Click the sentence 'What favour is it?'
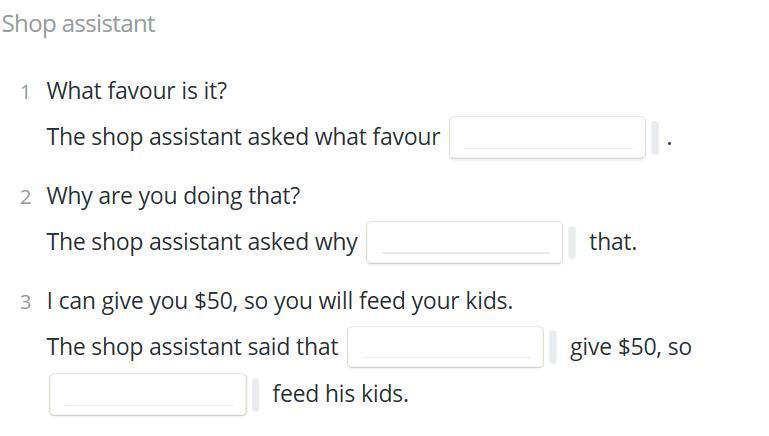Image resolution: width=769 pixels, height=436 pixels. (137, 91)
